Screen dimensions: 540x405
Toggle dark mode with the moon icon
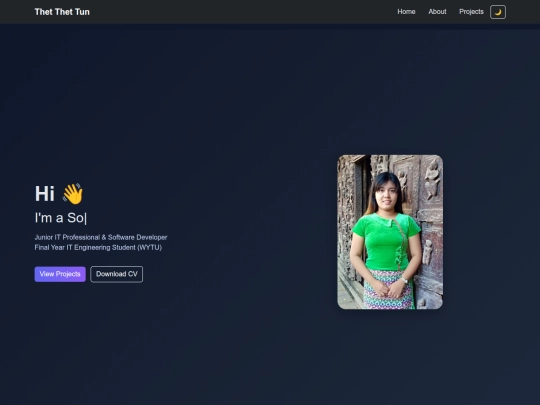(498, 12)
